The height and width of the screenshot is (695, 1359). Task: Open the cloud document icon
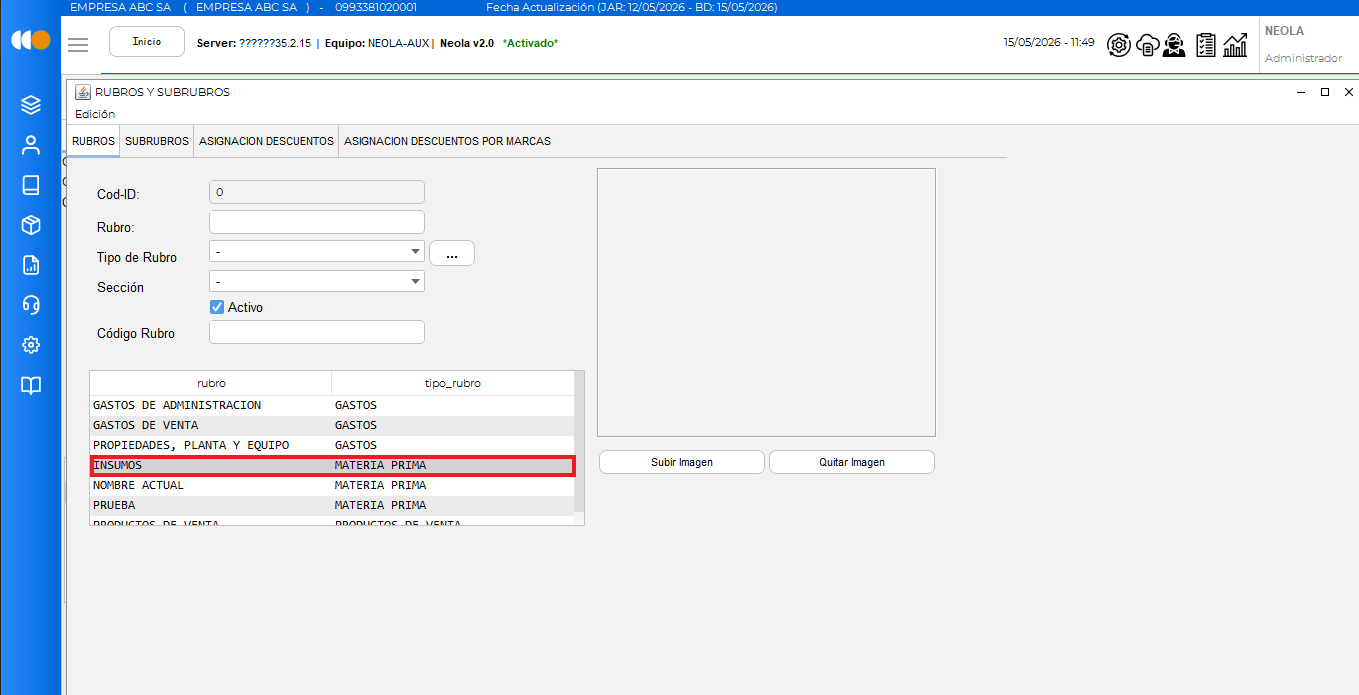1148,45
